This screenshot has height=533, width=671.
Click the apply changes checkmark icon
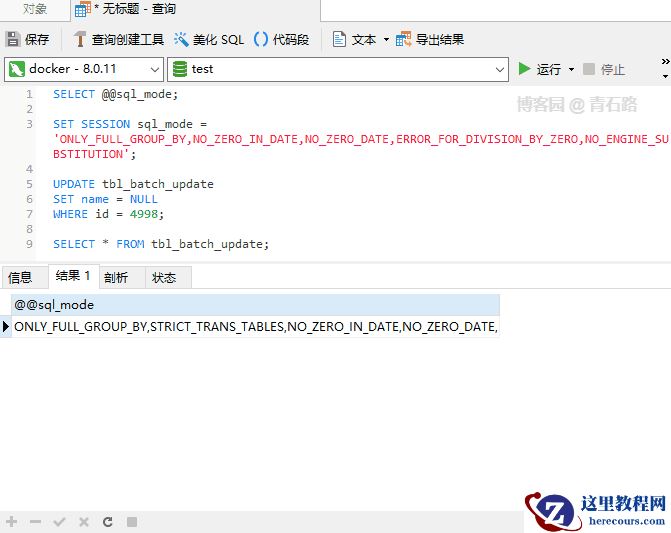59,522
